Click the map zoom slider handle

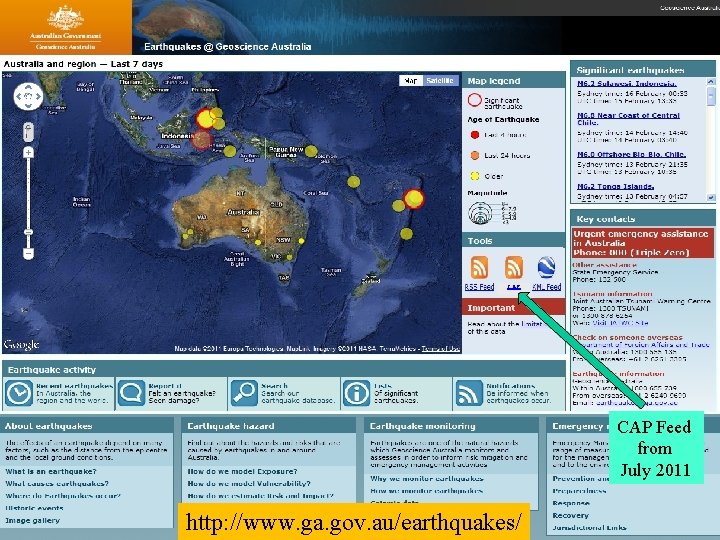click(28, 232)
